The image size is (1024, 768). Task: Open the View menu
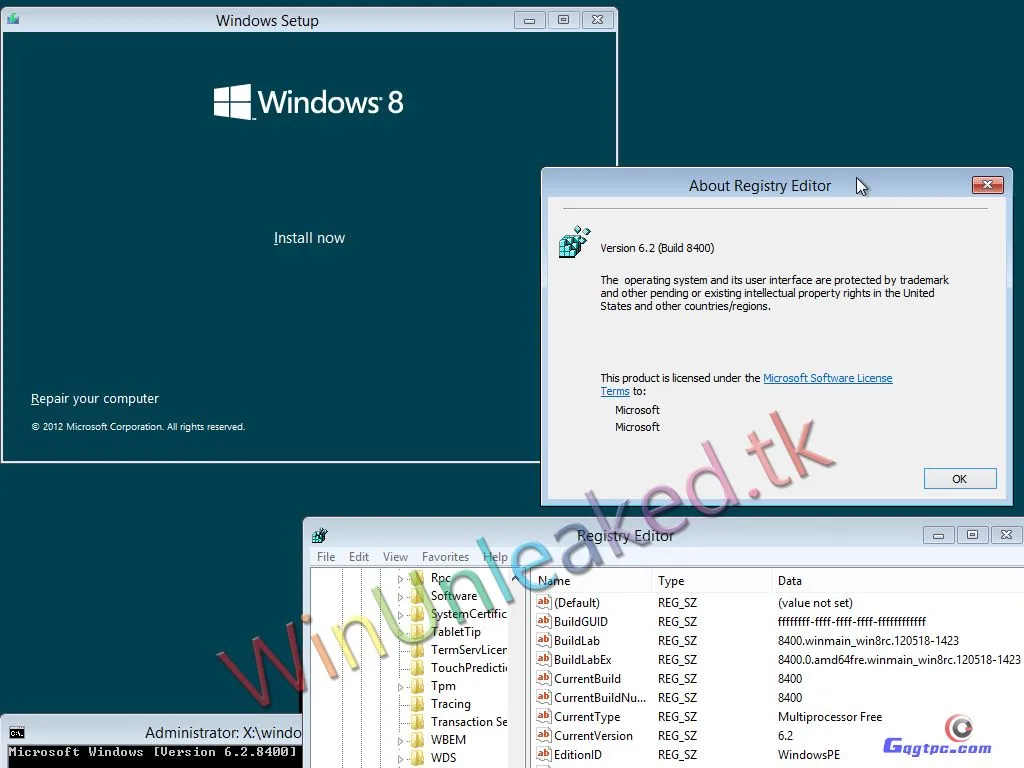point(395,557)
